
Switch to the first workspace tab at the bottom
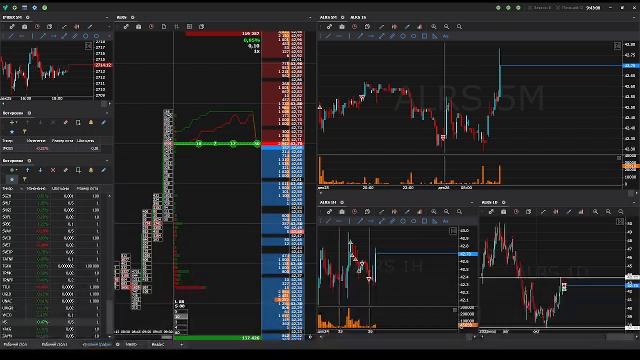(16, 344)
